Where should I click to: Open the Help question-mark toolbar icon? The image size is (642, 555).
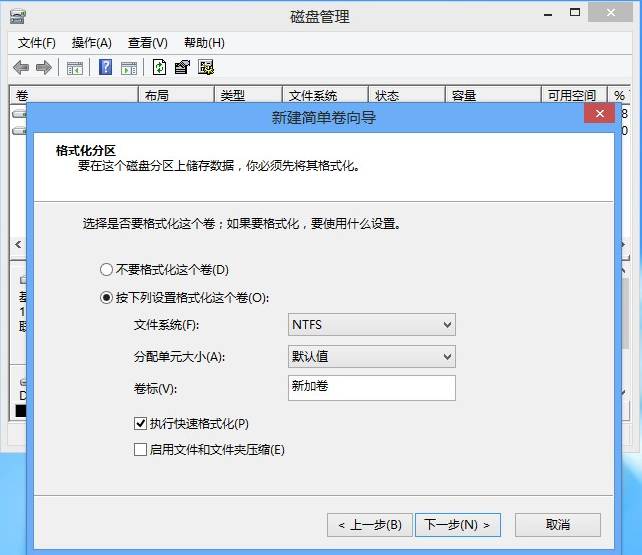(x=105, y=67)
